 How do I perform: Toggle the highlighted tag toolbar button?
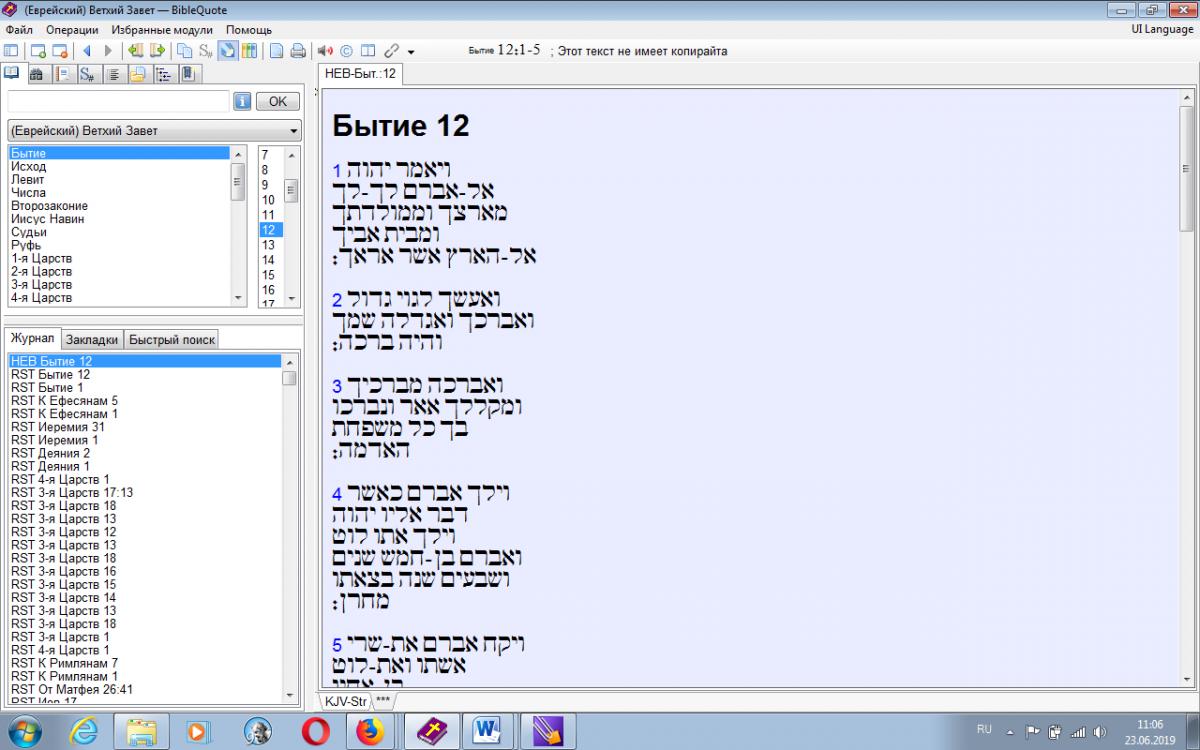(228, 51)
